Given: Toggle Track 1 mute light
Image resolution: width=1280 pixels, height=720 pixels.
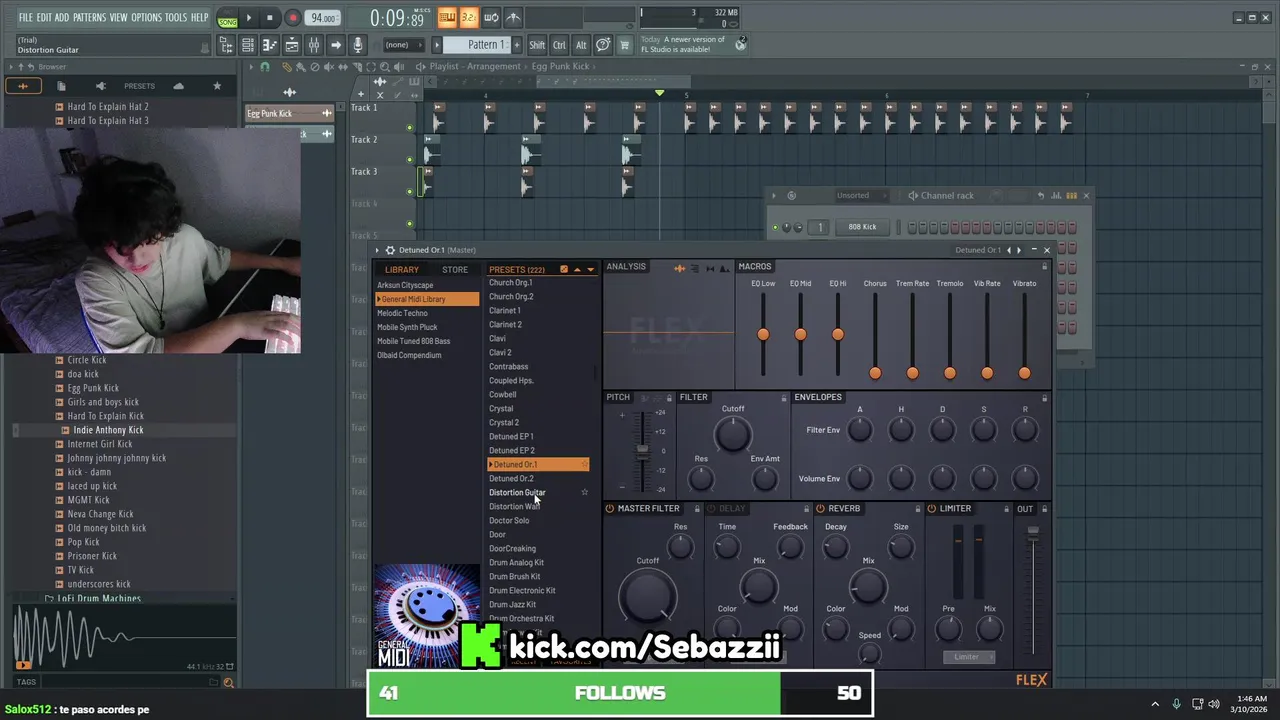Looking at the screenshot, I should pos(409,128).
